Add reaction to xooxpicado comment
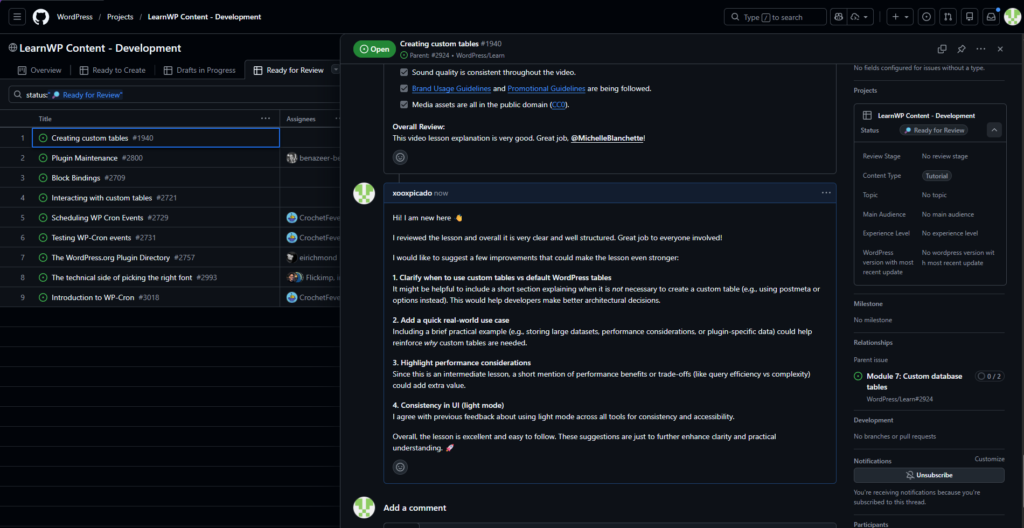Image resolution: width=1024 pixels, height=528 pixels. pyautogui.click(x=400, y=467)
